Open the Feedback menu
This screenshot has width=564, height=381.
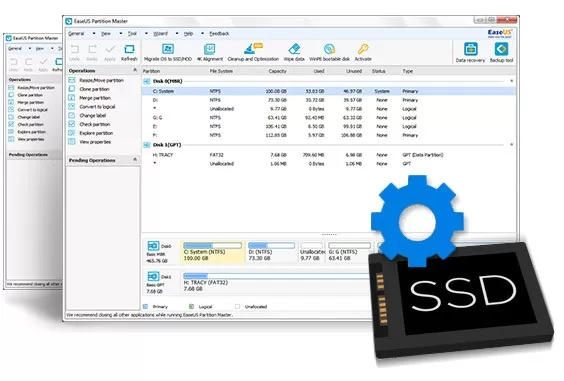point(219,33)
